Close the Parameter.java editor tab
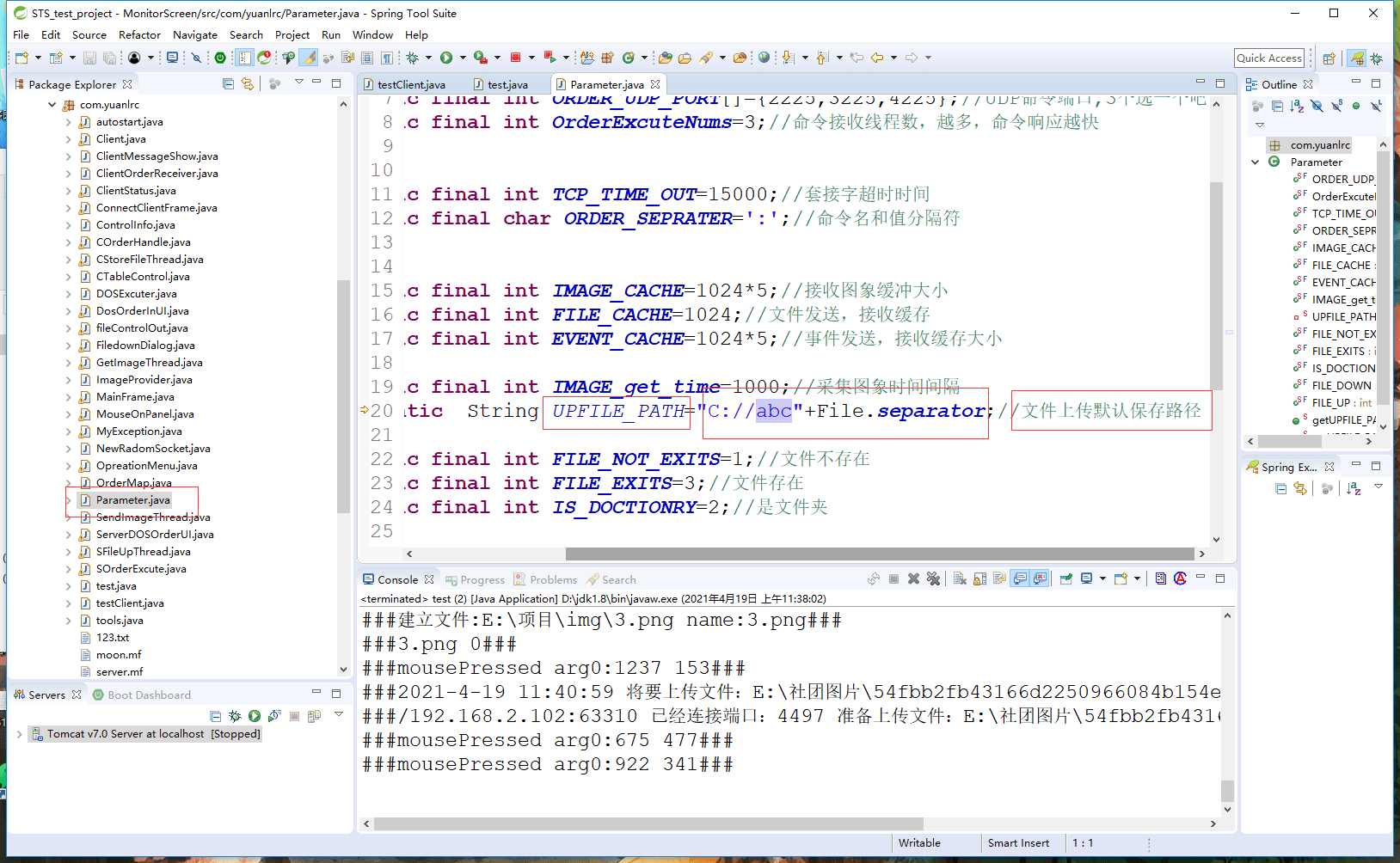Screen dimensions: 1400x863 (x=655, y=84)
